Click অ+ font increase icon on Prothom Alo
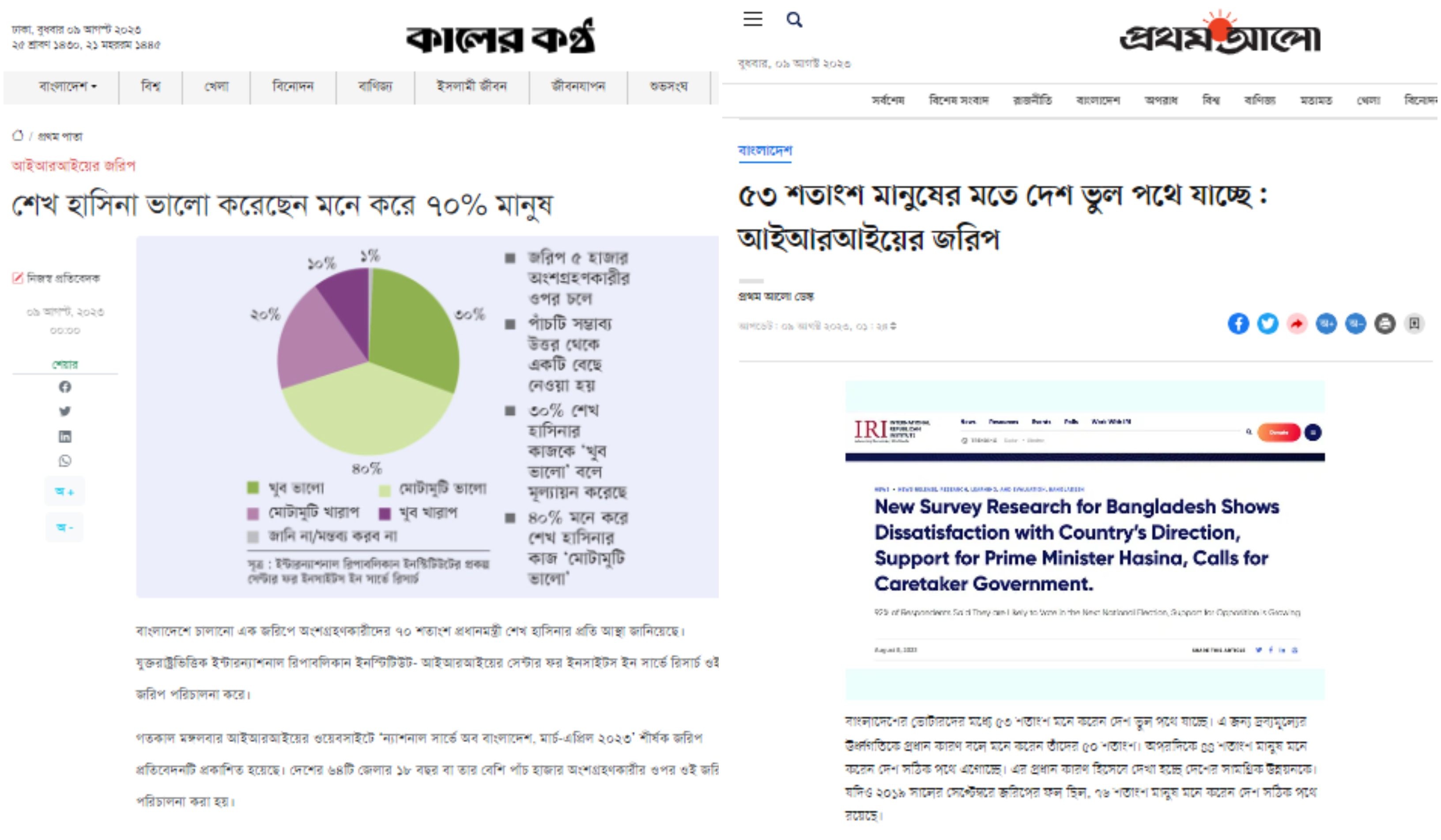Image resolution: width=1441 pixels, height=840 pixels. [x=1326, y=324]
